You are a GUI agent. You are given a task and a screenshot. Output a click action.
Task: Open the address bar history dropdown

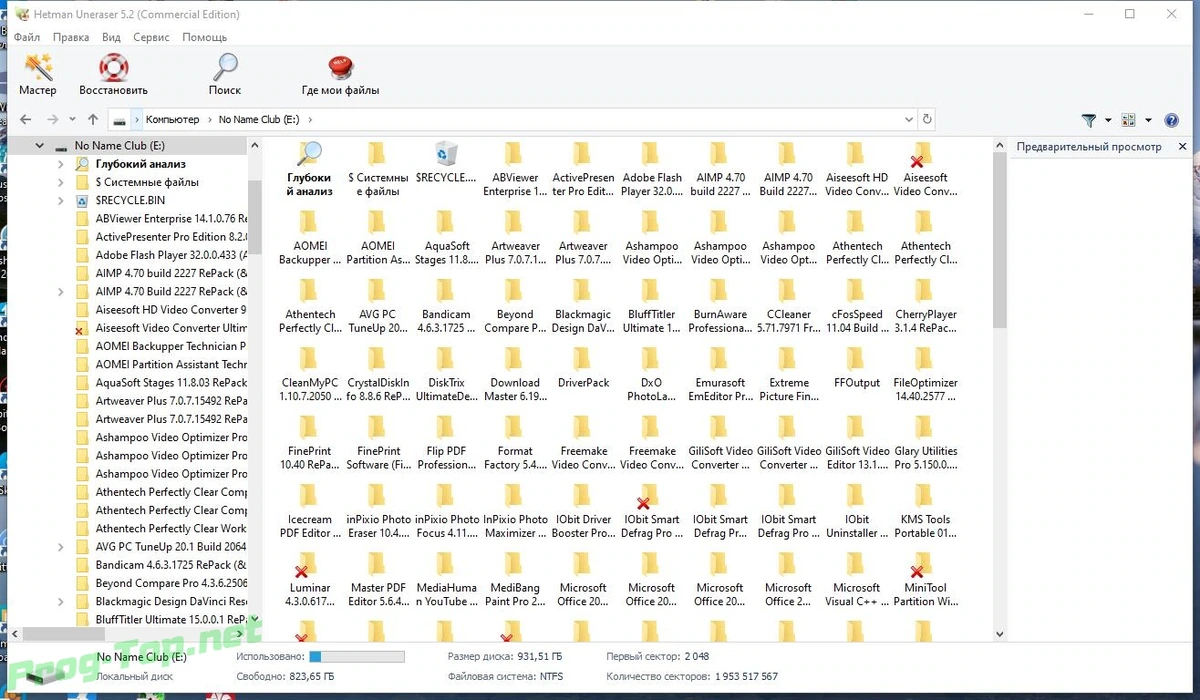[908, 119]
